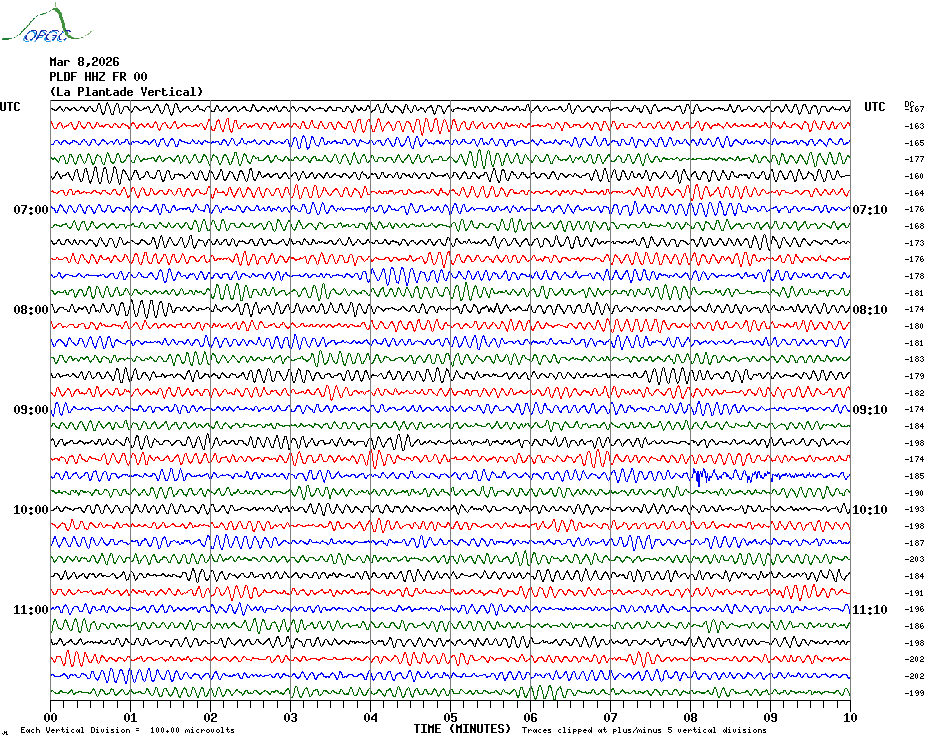This screenshot has width=930, height=744.
Task: Click the DC offset value "-173"
Action: (x=915, y=243)
